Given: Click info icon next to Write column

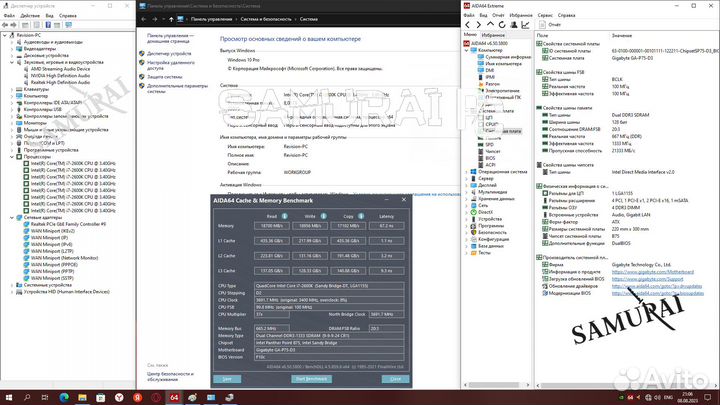Looking at the screenshot, I should [324, 216].
